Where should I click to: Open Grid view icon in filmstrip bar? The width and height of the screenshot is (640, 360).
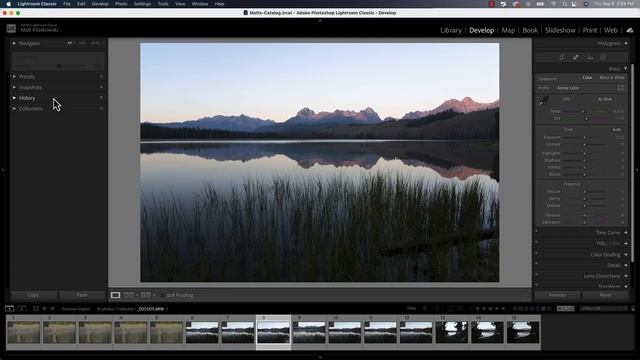[x=36, y=309]
